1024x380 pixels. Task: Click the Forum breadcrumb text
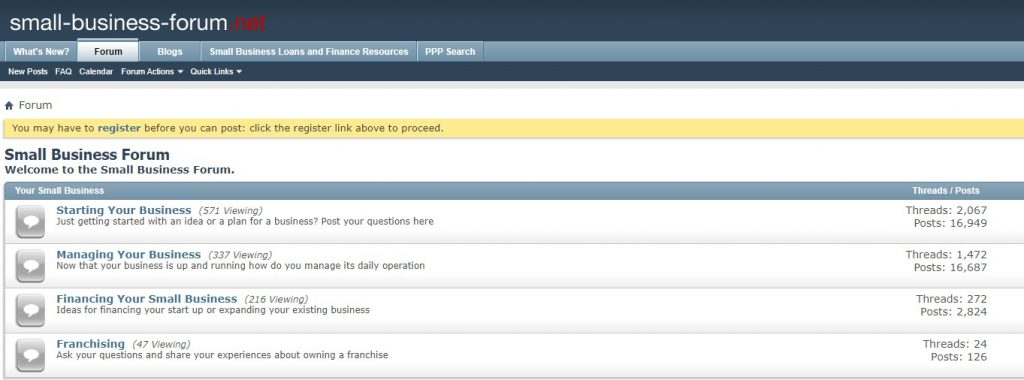click(35, 105)
